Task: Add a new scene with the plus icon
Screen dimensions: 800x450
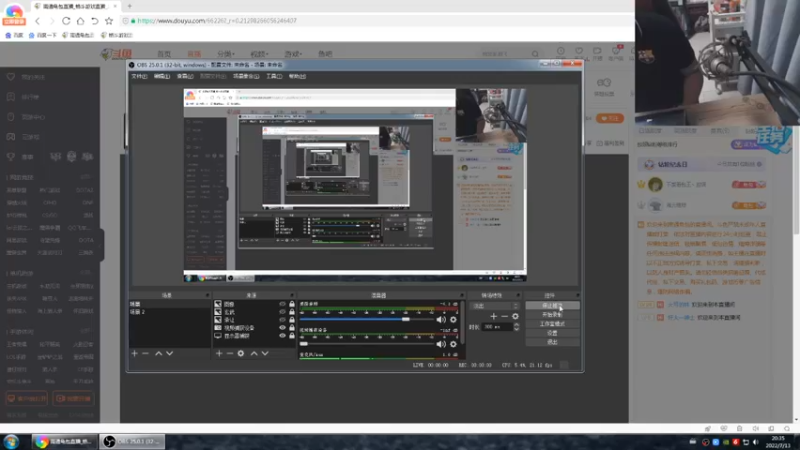Action: pyautogui.click(x=135, y=353)
